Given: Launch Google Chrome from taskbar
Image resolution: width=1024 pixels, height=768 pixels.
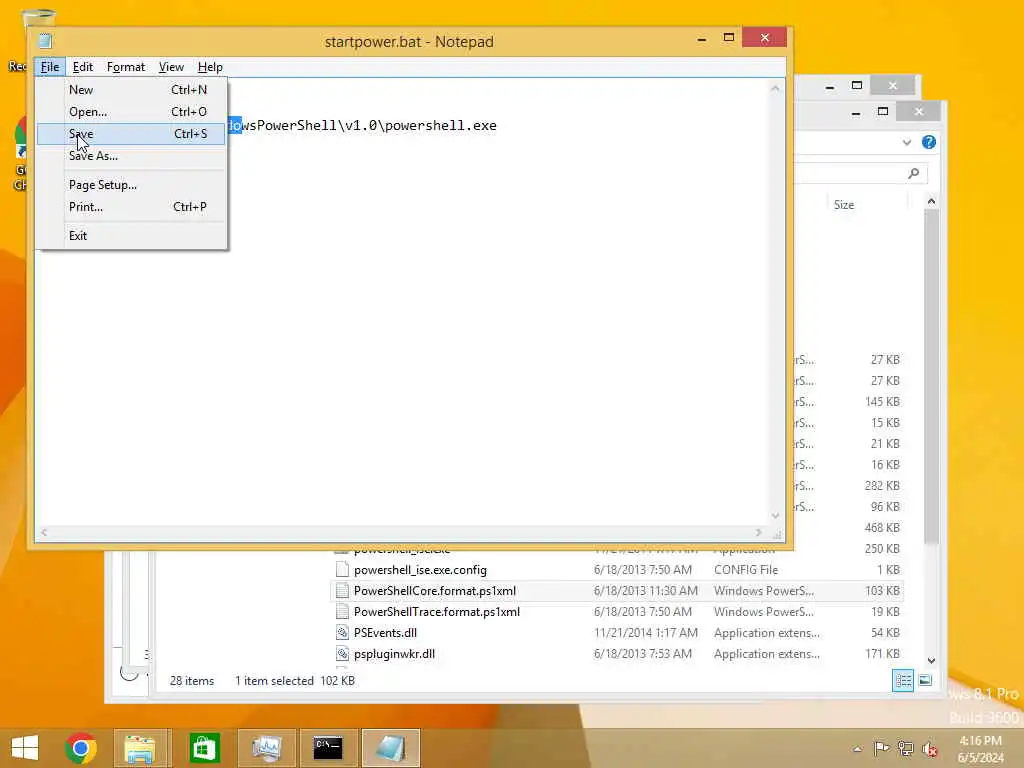Looking at the screenshot, I should (81, 748).
